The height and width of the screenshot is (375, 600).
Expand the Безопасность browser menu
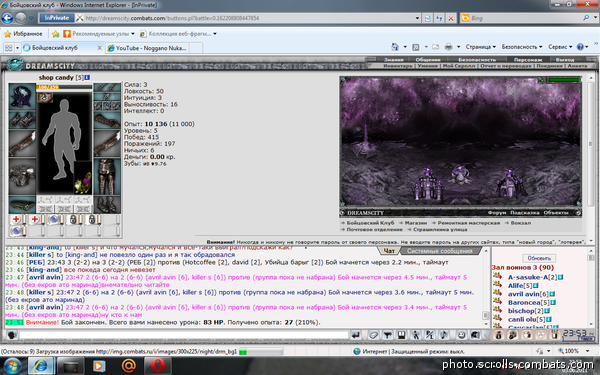522,47
